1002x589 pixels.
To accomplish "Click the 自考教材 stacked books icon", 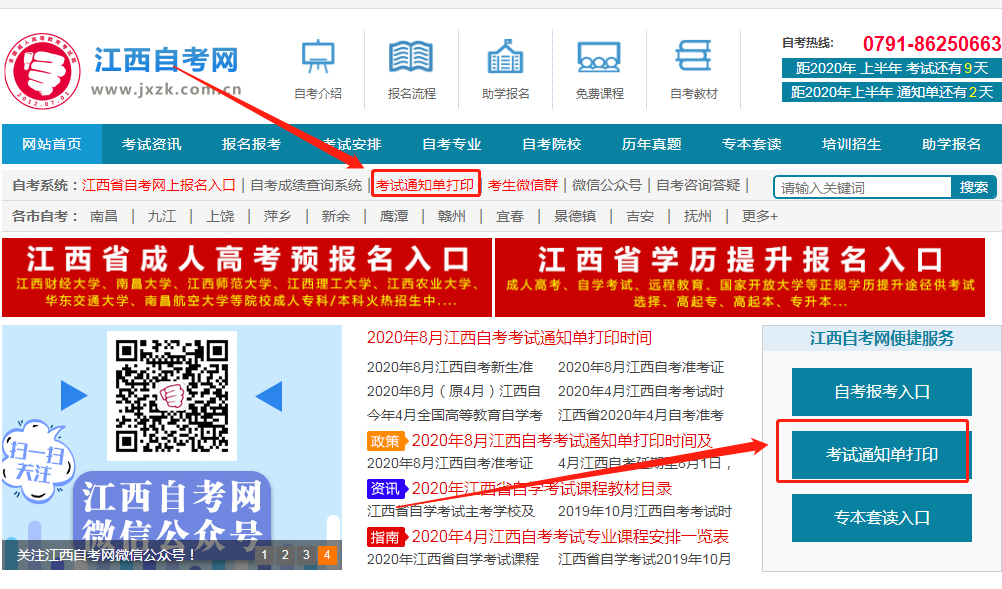I will pos(693,58).
